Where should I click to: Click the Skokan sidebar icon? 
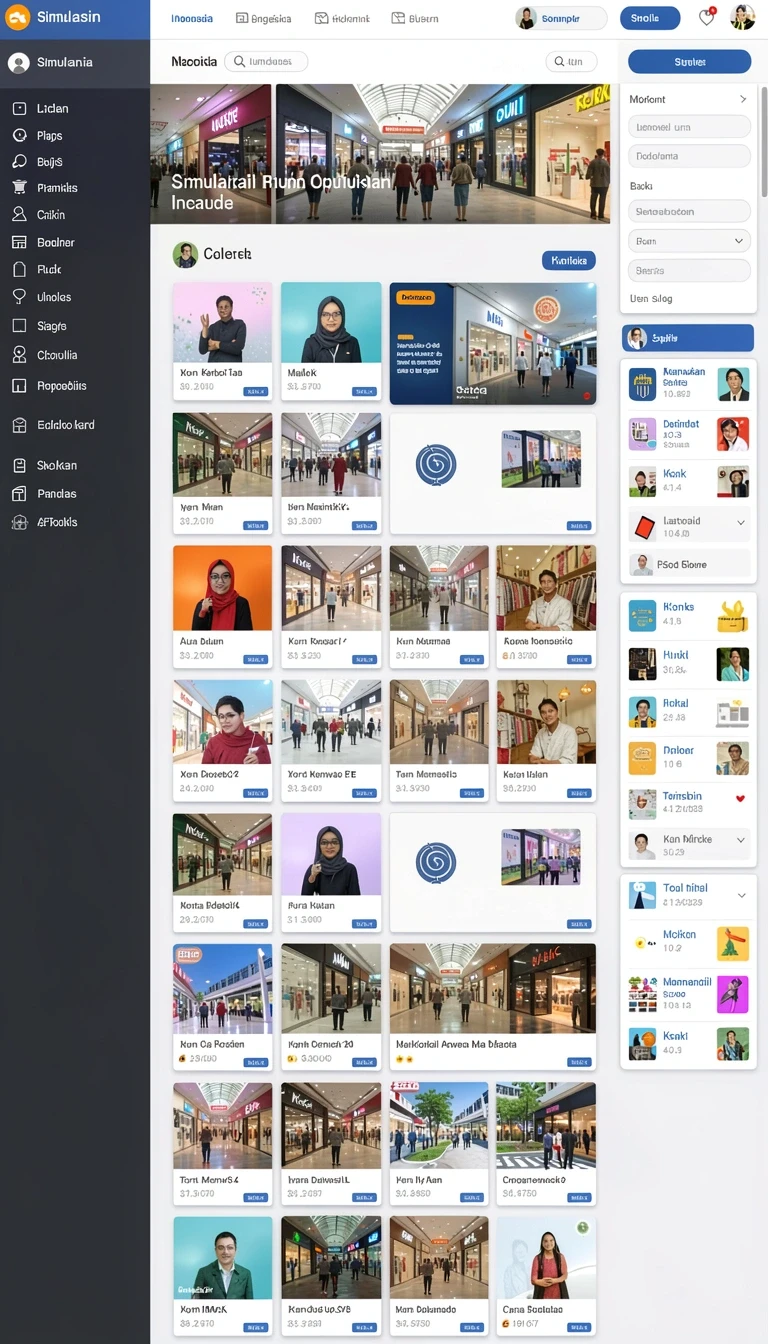pyautogui.click(x=18, y=465)
